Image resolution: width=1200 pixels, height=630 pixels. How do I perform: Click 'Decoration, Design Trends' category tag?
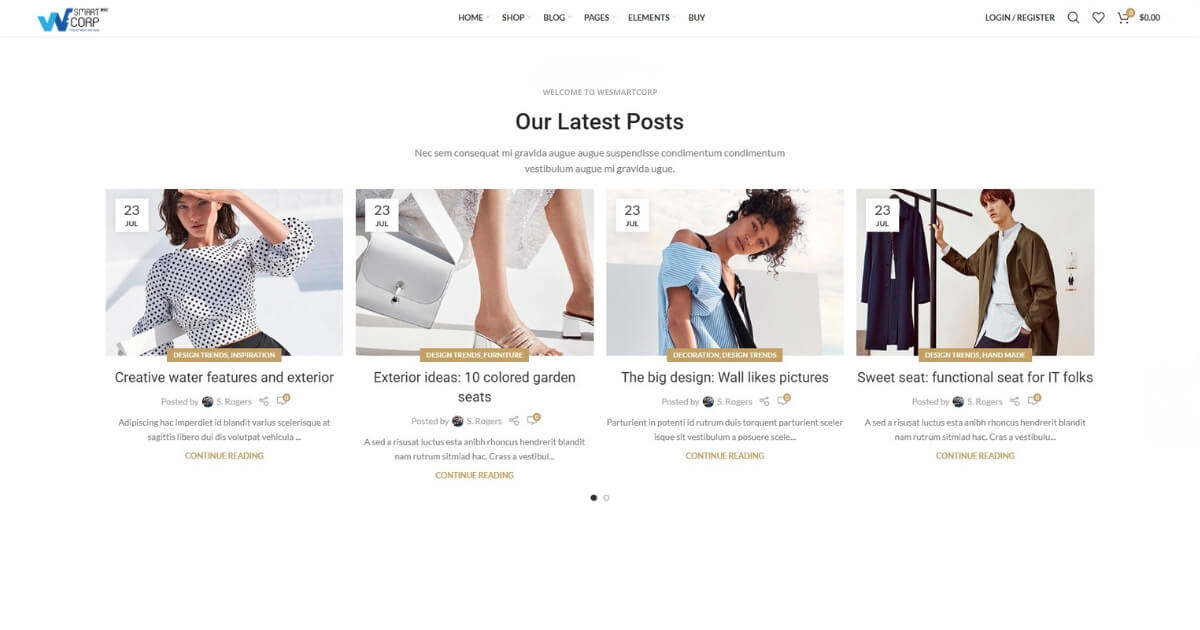pos(725,355)
